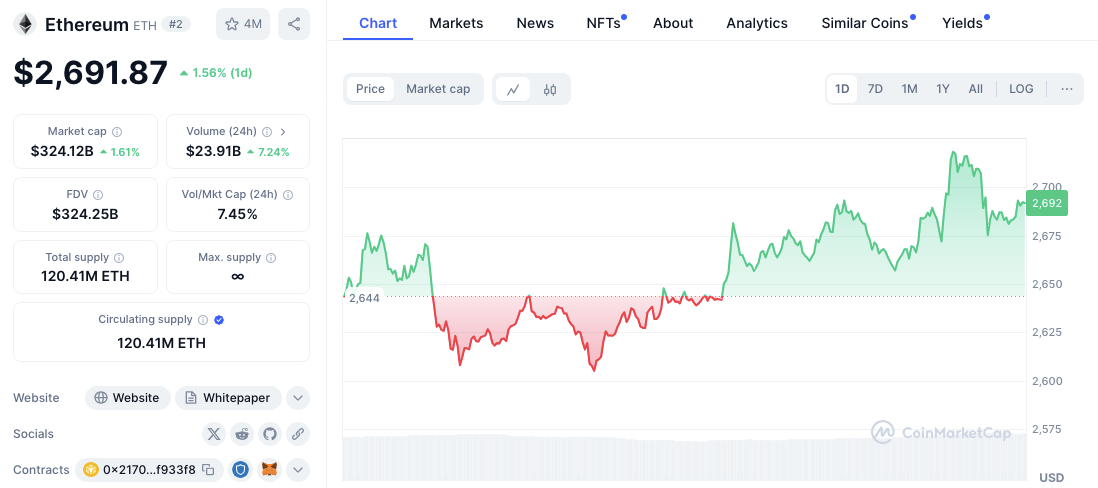This screenshot has height=488, width=1098.
Task: Click the 2,644 opening price label
Action: click(364, 298)
